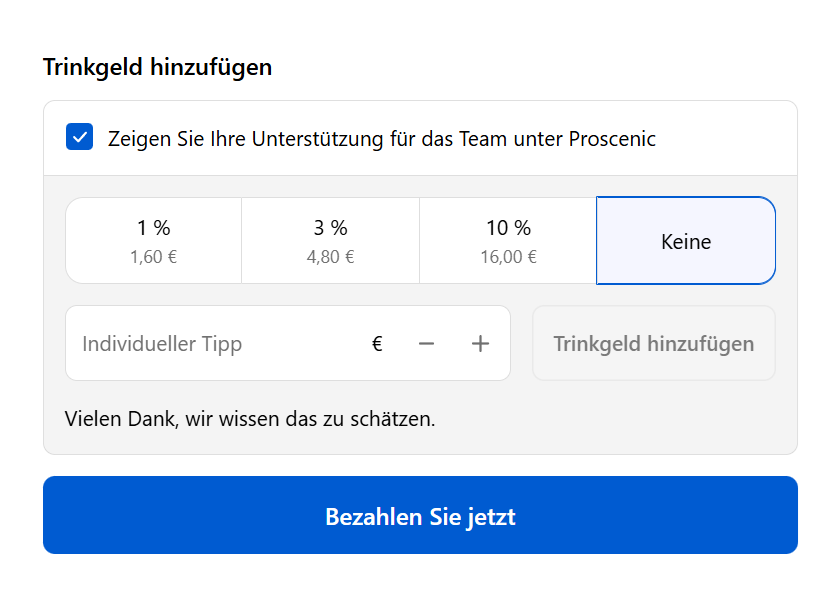Select the 'Keine' no-tip option
Viewport: 838px width, 590px height.
pos(686,241)
